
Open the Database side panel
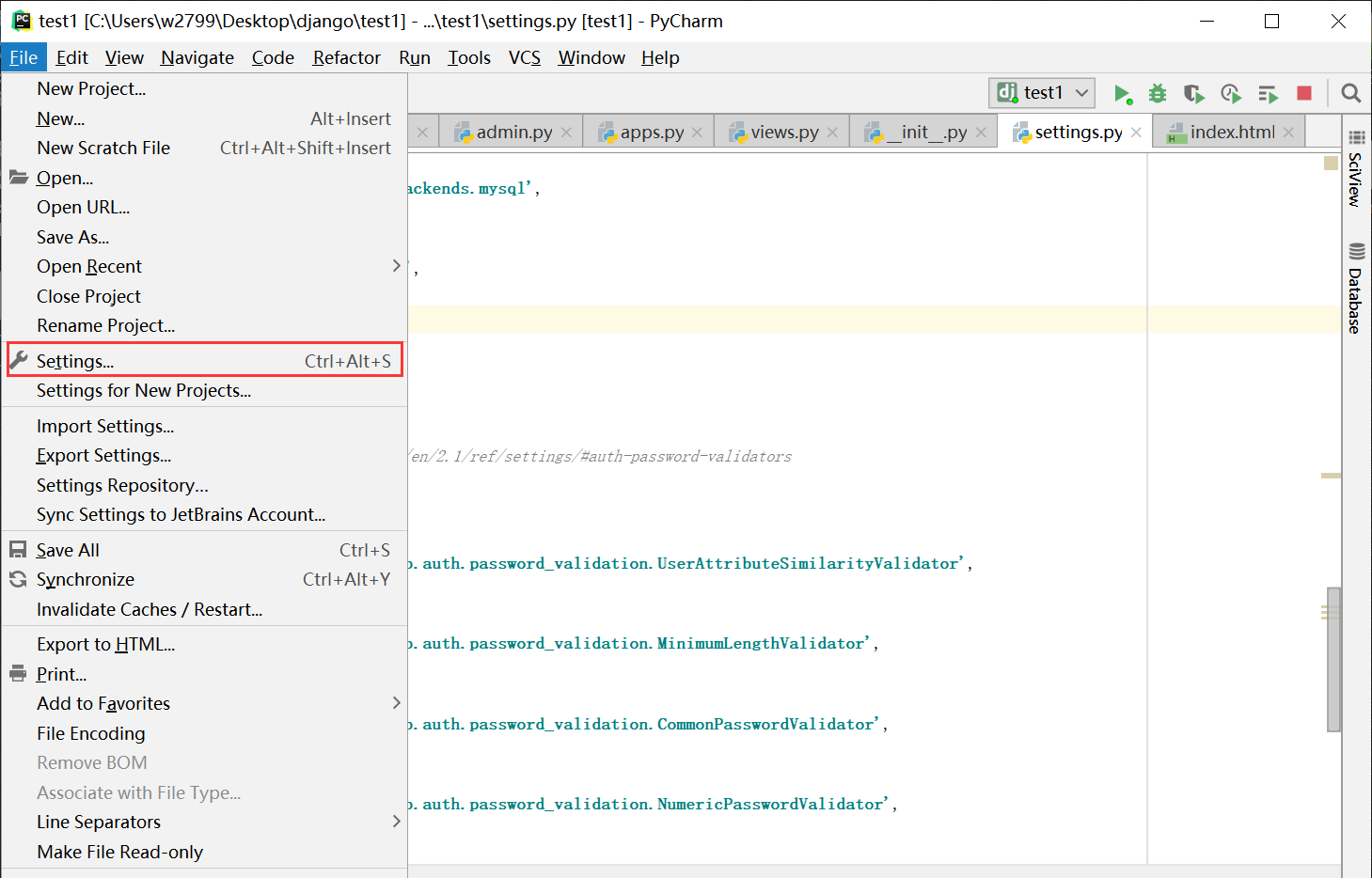coord(1356,289)
